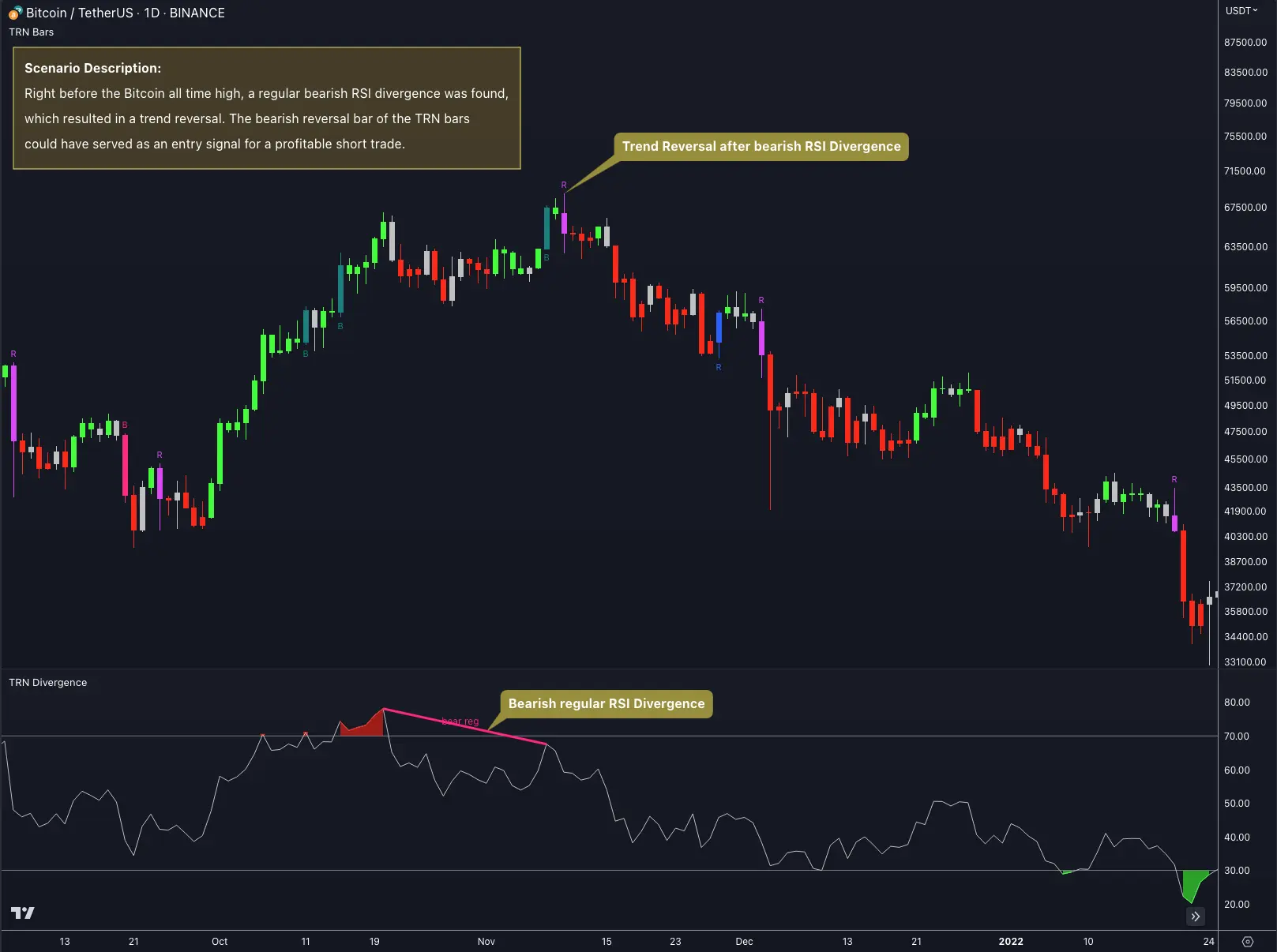This screenshot has height=952, width=1277.
Task: Click the Bearish regular RSI Divergence callout
Action: click(606, 703)
